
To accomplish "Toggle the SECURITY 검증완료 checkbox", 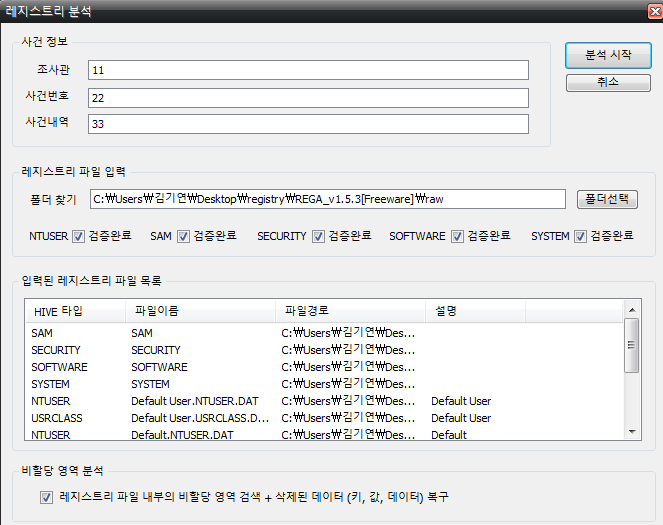I will [318, 236].
